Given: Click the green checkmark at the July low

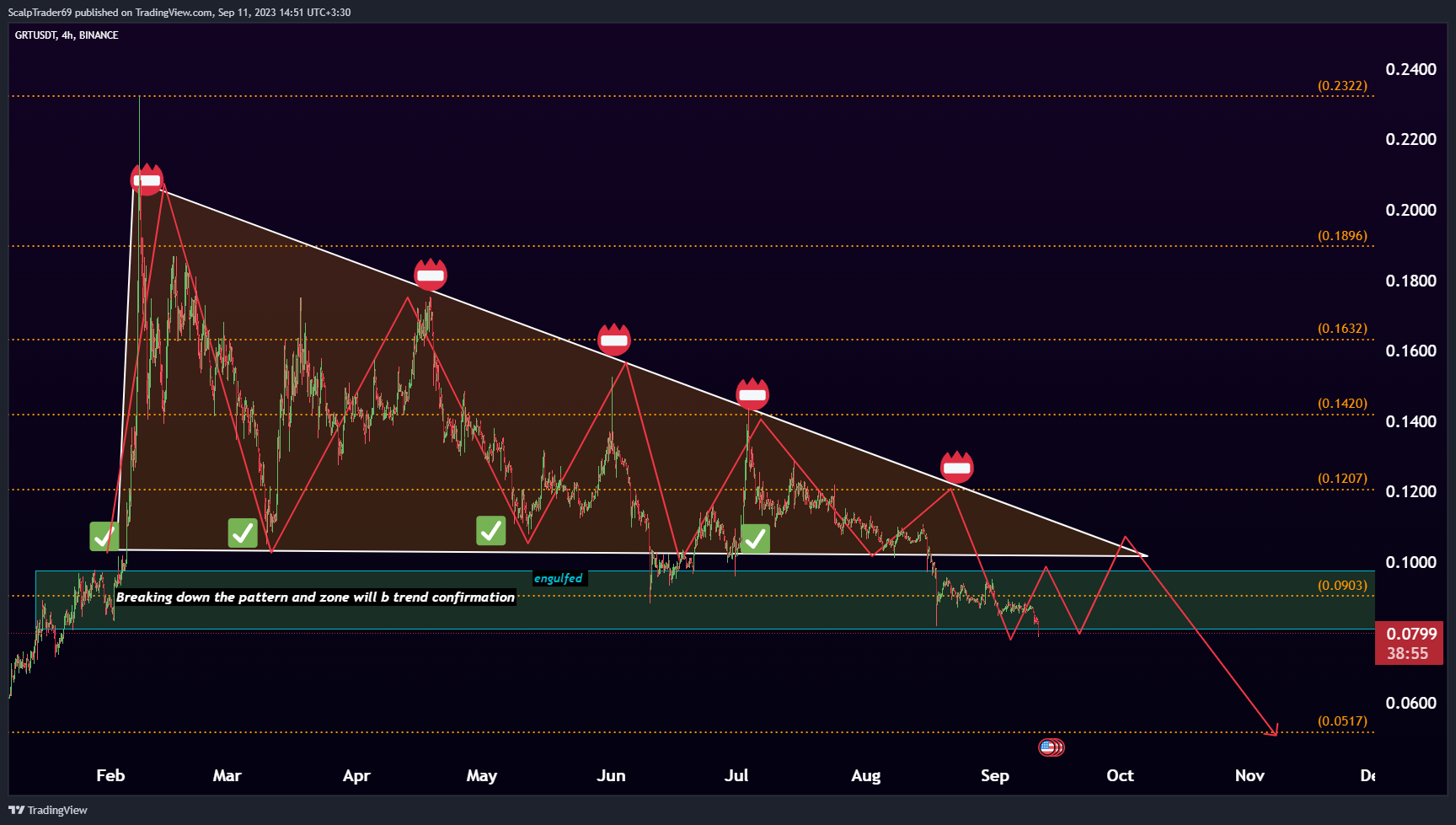Looking at the screenshot, I should (x=755, y=538).
